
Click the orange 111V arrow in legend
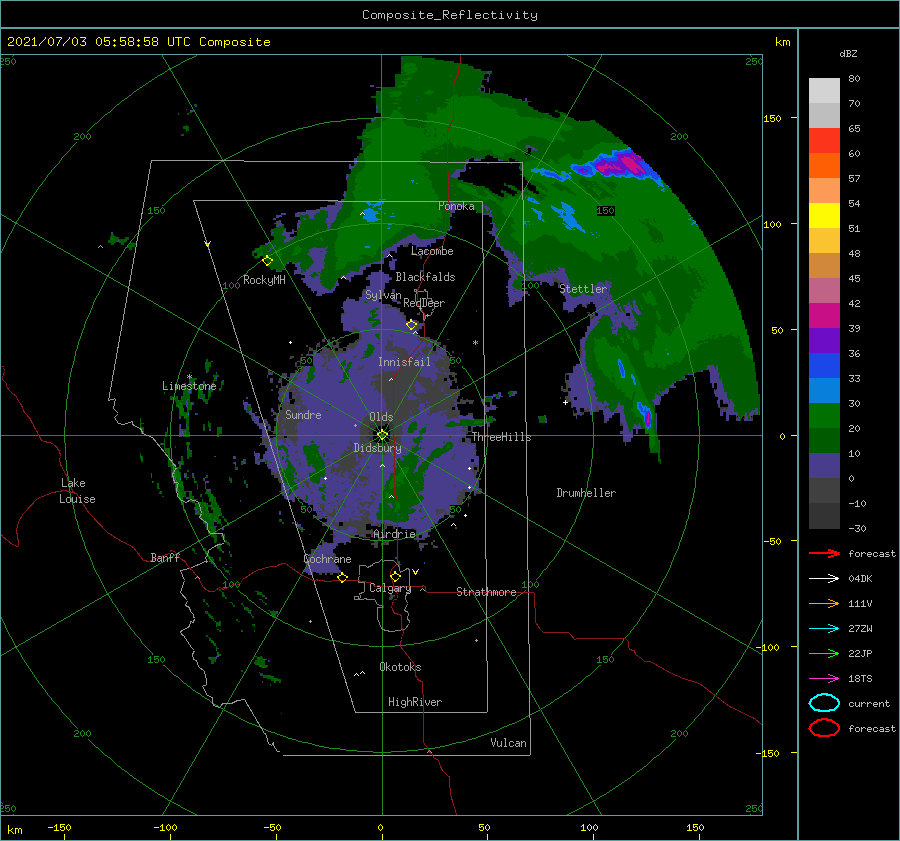tap(824, 603)
